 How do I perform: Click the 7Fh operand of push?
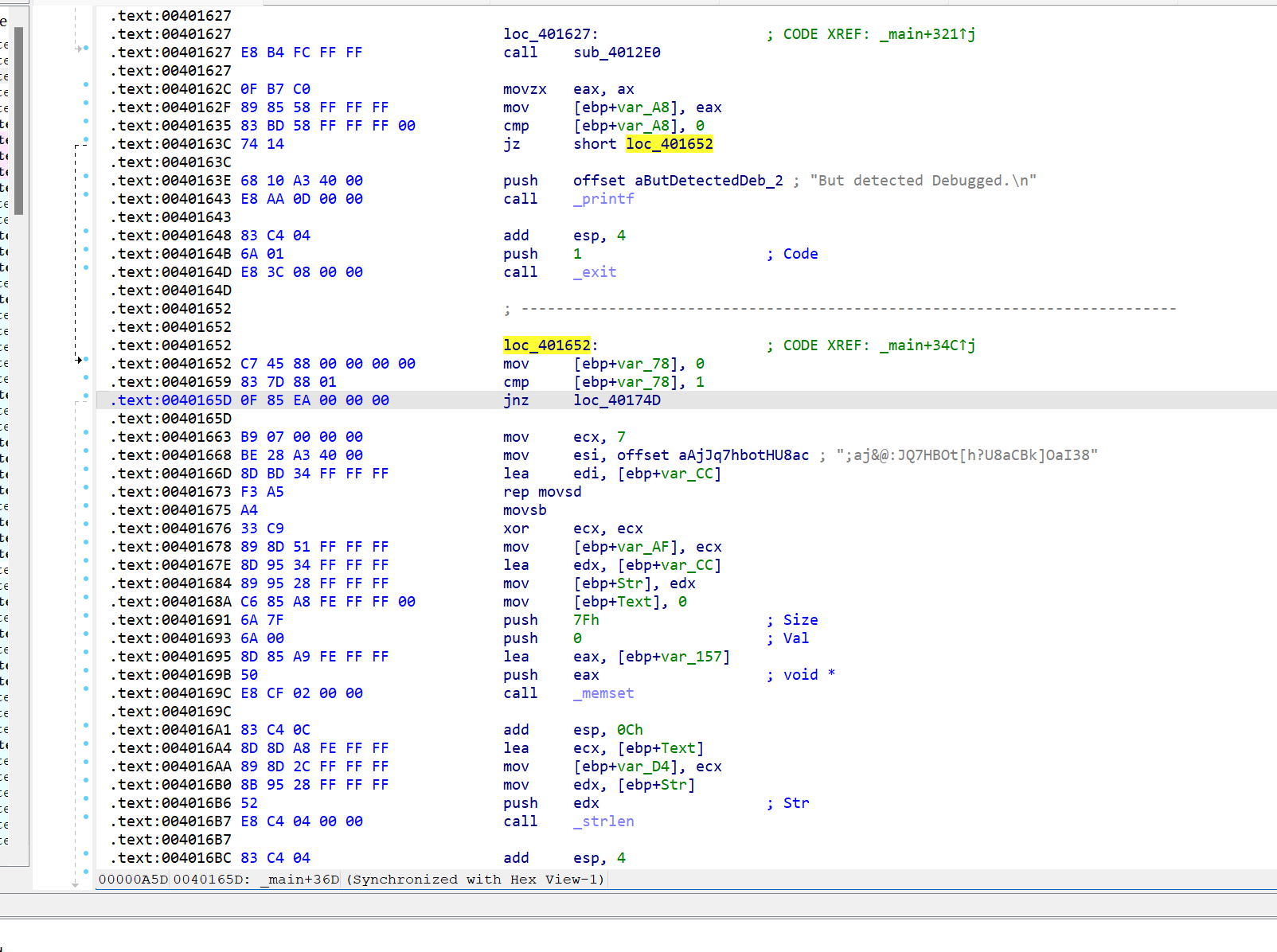coord(586,620)
